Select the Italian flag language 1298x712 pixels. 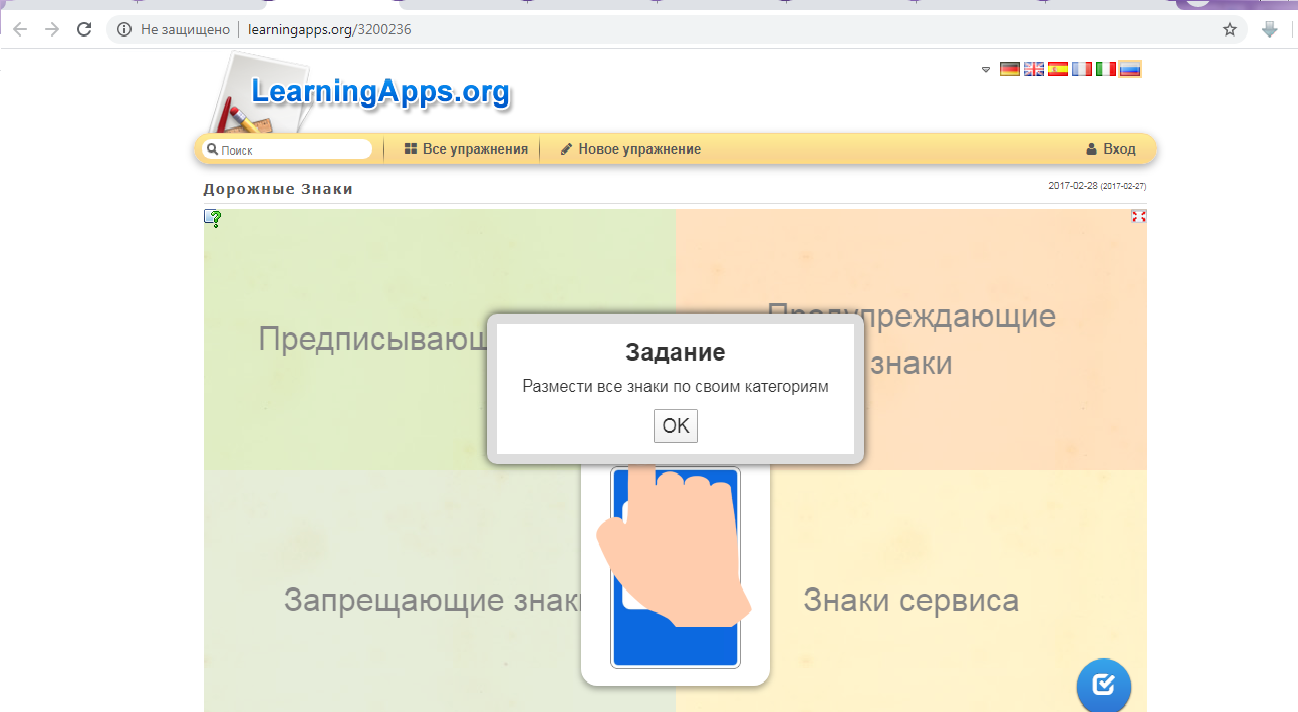click(1106, 69)
